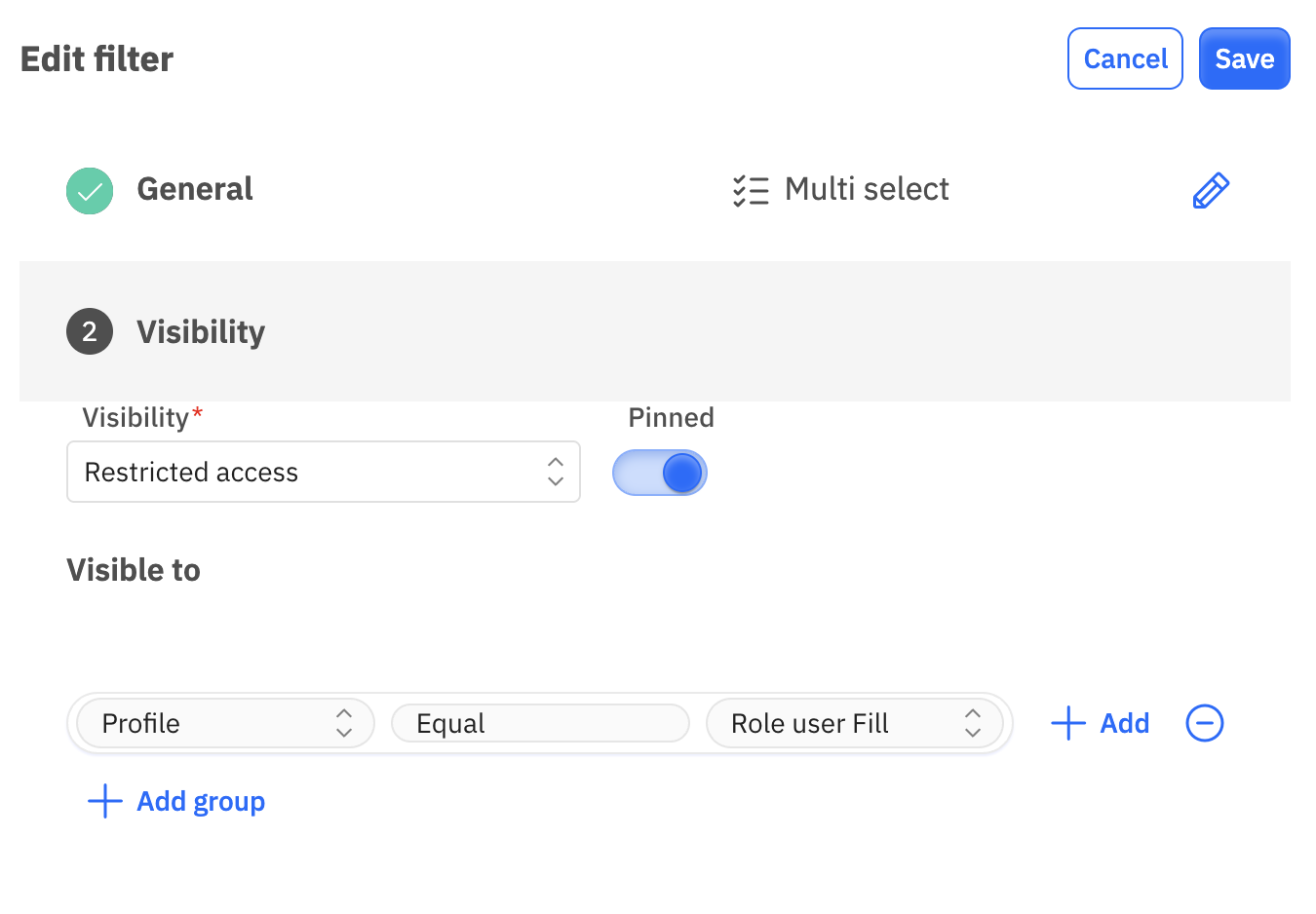Click the Multi select type label
1316x914 pixels.
point(867,189)
